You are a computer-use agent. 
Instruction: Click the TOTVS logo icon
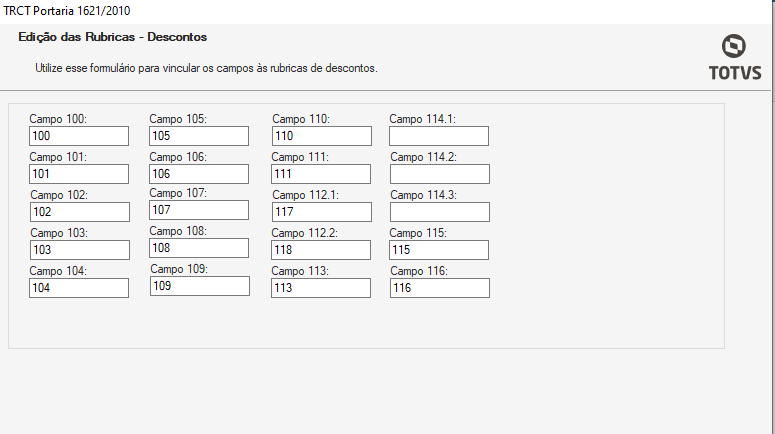pos(734,47)
